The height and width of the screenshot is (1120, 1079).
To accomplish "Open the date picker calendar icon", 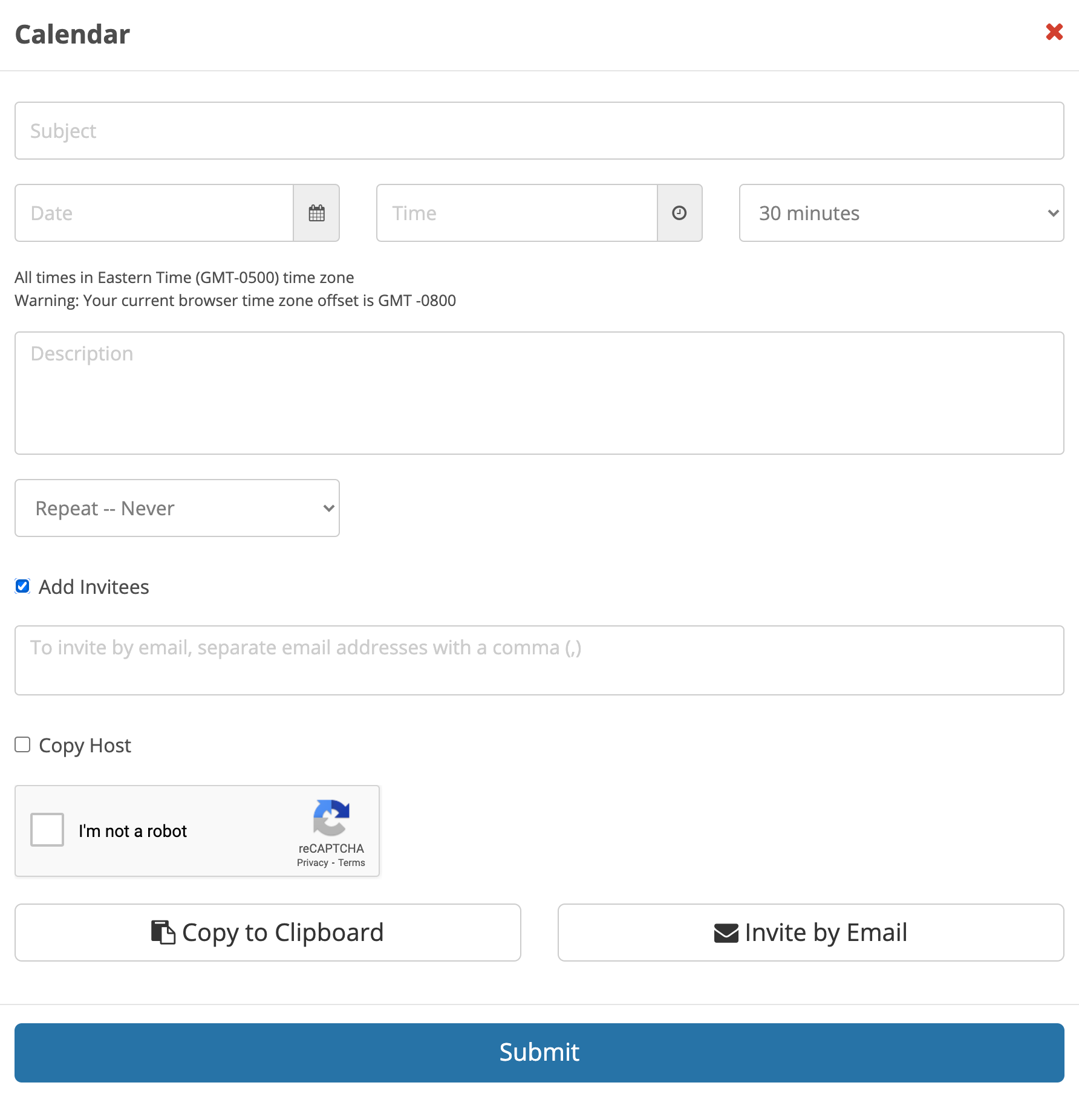I will pyautogui.click(x=316, y=213).
